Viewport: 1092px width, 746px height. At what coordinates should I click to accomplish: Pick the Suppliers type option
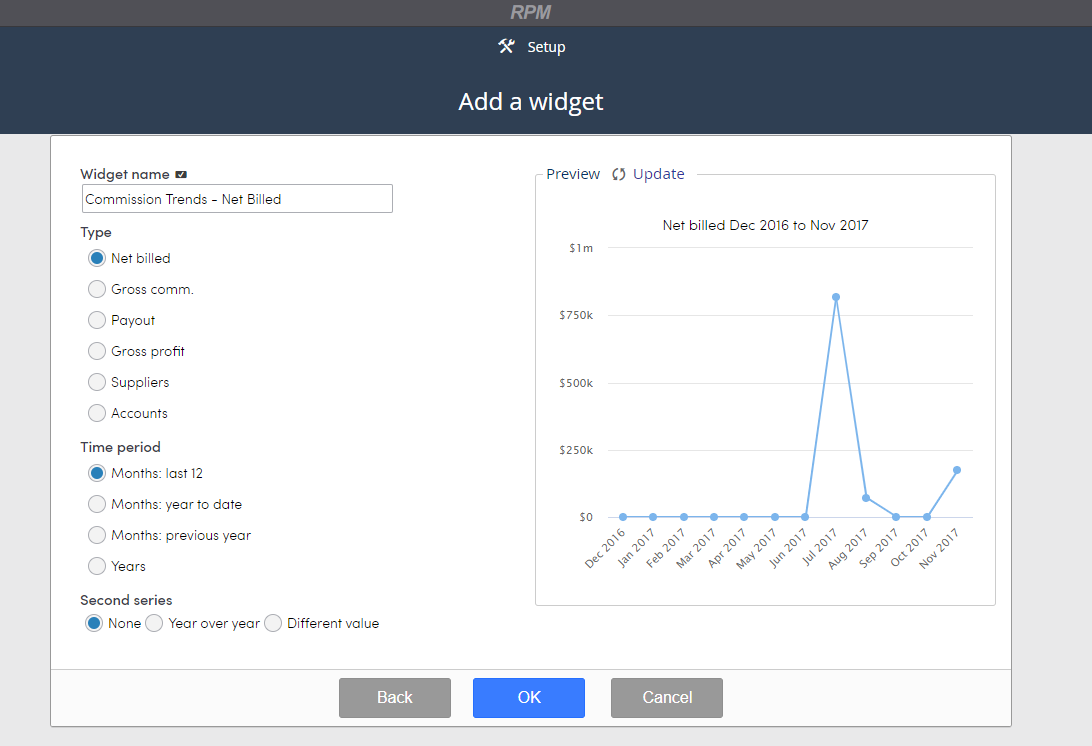click(97, 382)
